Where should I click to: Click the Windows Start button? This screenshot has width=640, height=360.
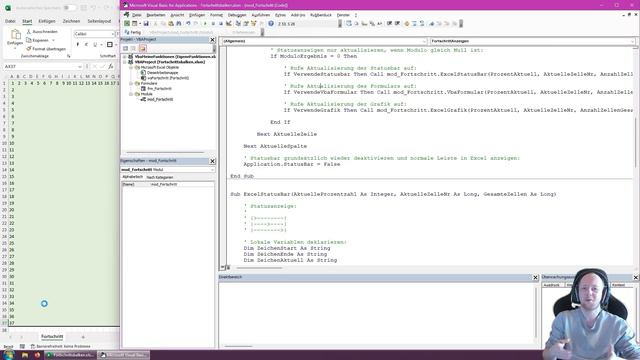tap(8, 355)
